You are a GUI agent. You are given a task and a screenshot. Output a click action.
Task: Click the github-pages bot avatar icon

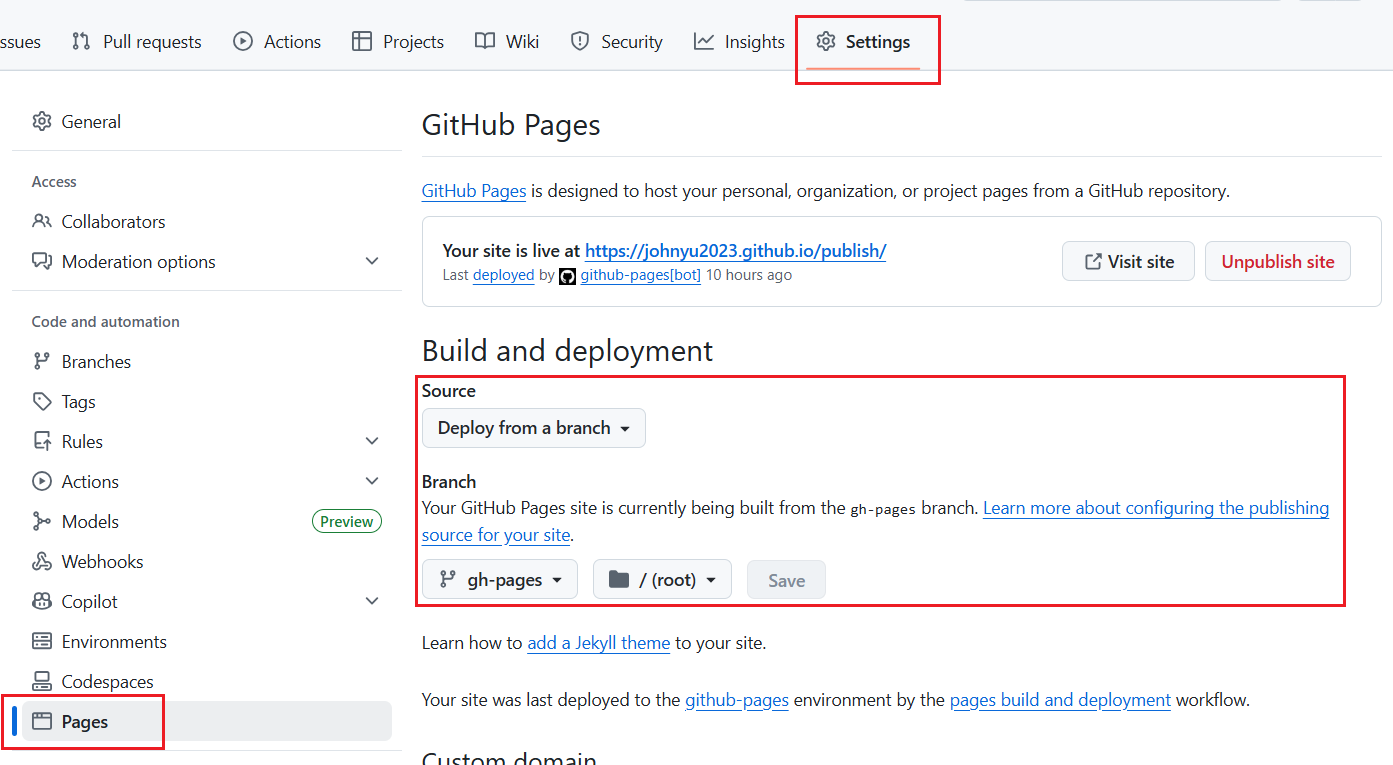(x=568, y=276)
